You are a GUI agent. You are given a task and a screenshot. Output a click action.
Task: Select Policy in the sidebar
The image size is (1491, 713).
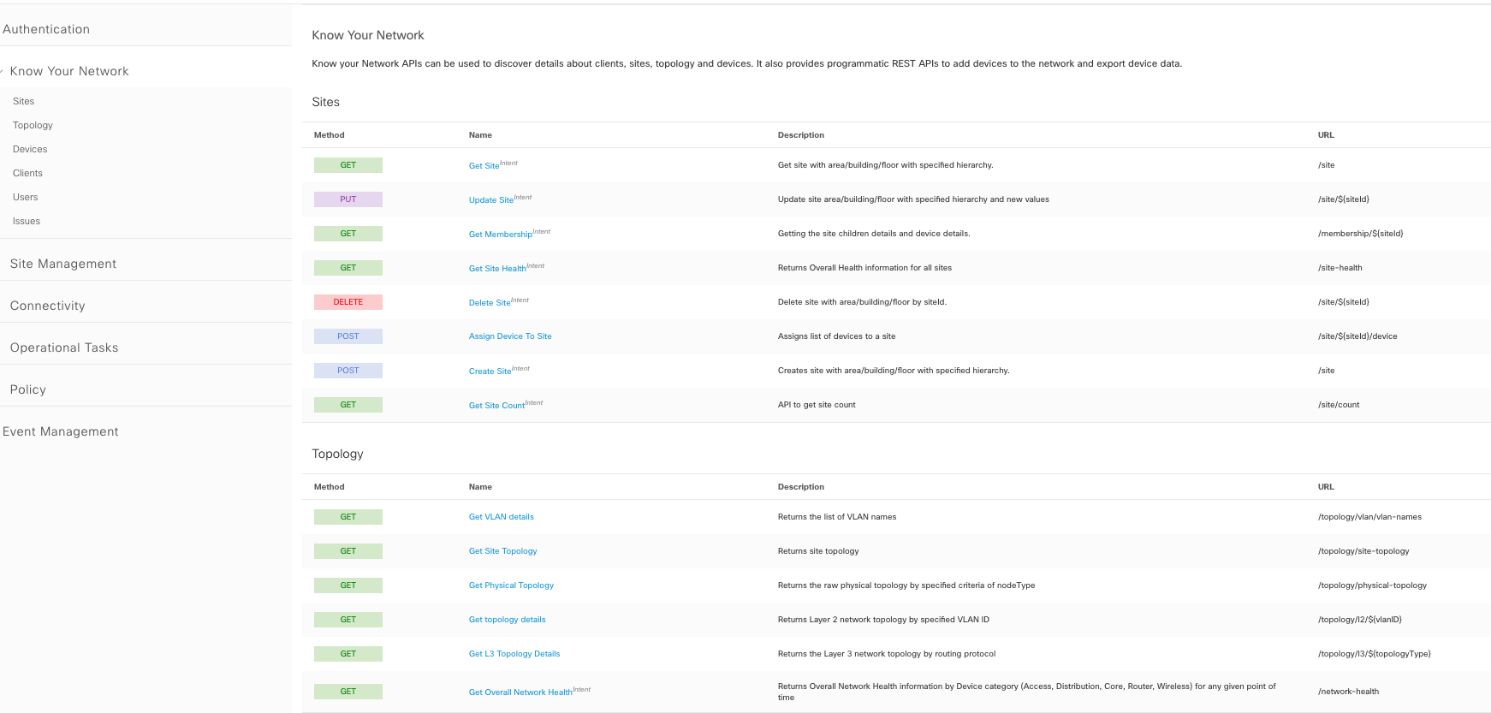28,390
